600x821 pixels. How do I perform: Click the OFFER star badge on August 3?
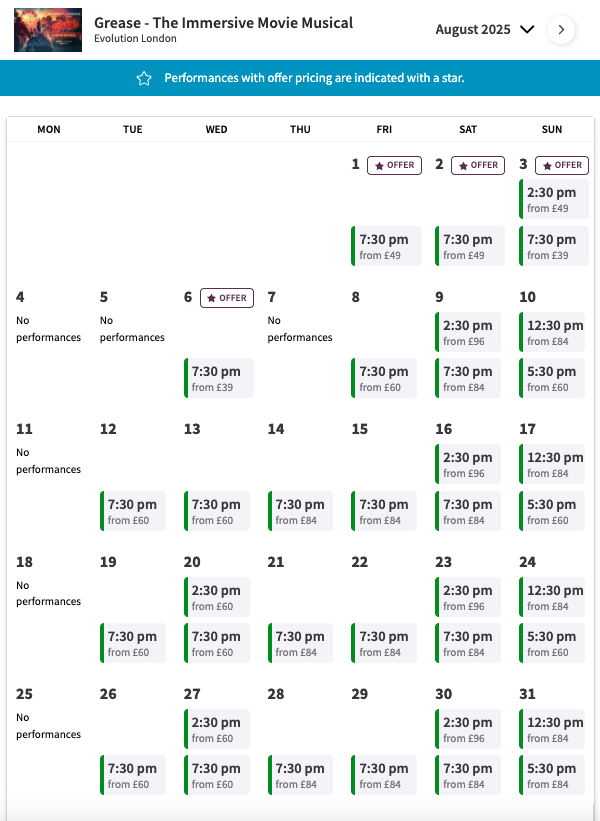click(562, 165)
